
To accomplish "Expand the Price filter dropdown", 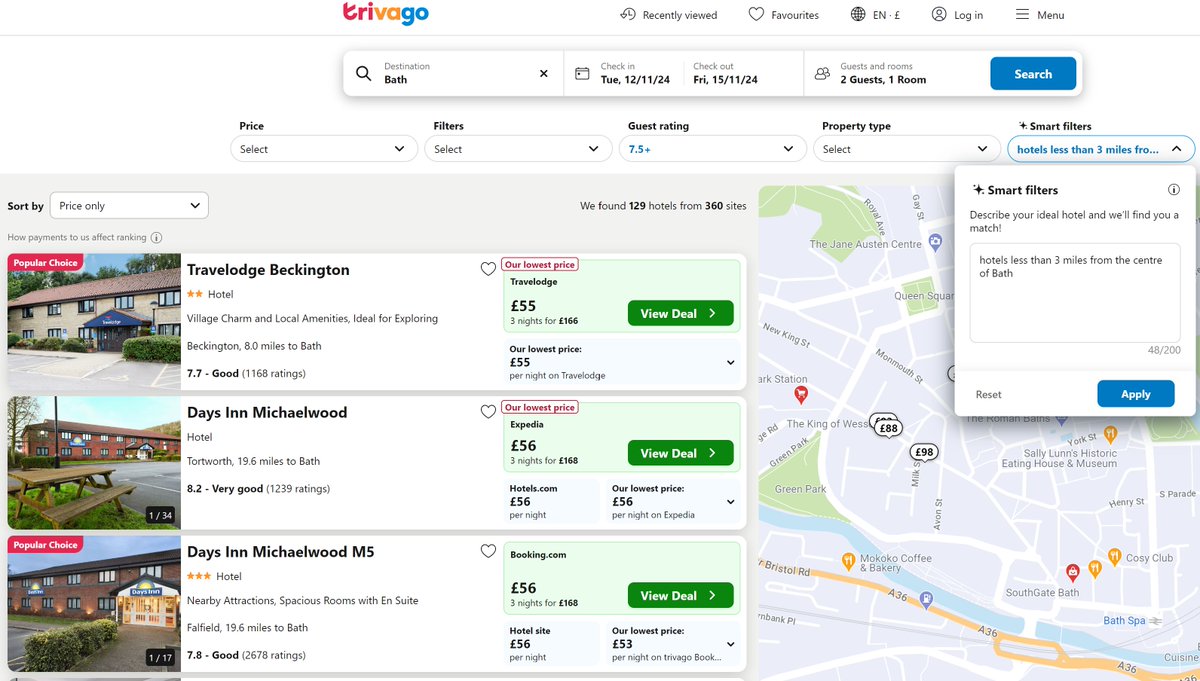I will 324,149.
